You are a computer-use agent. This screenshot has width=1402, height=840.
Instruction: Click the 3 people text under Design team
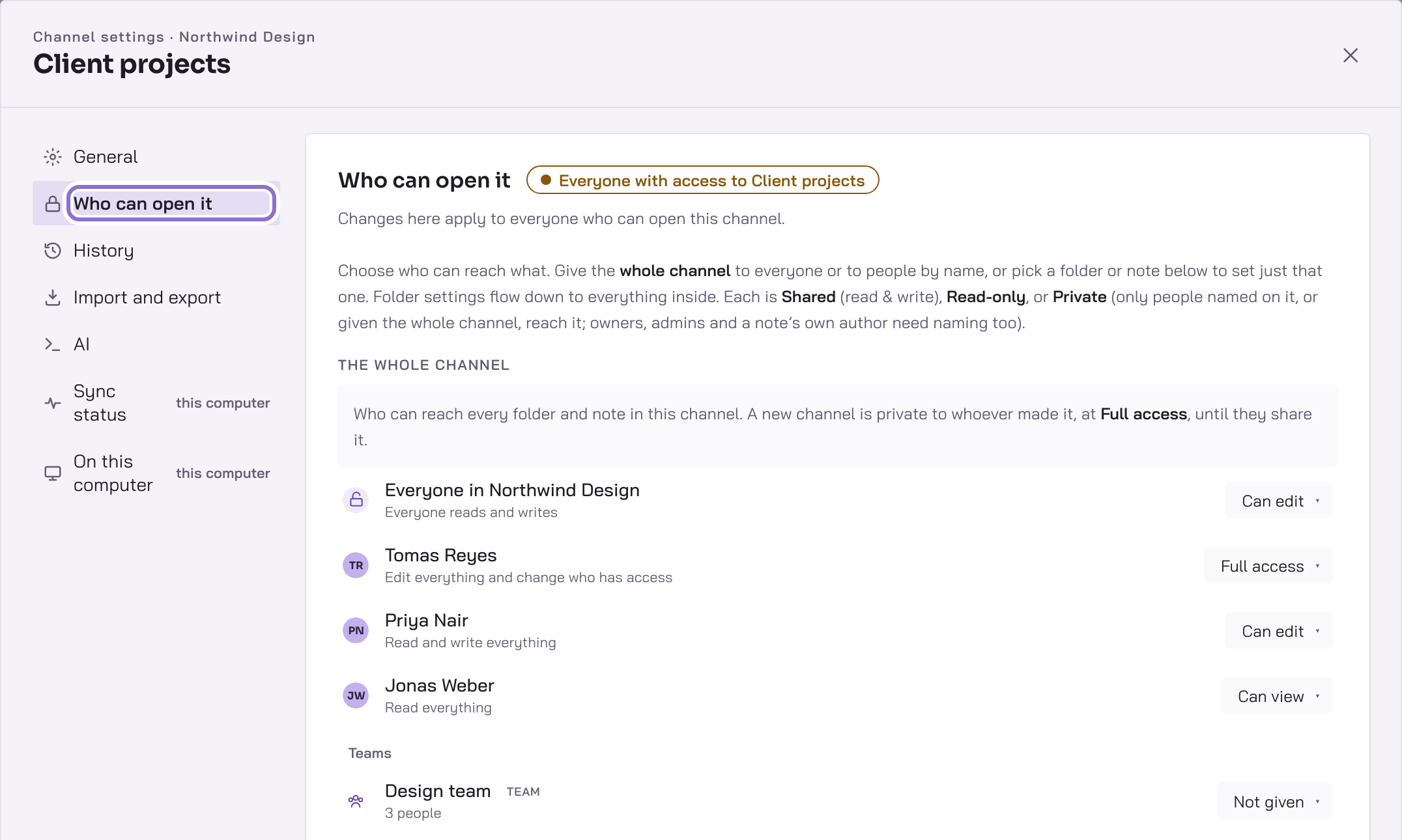tap(412, 813)
